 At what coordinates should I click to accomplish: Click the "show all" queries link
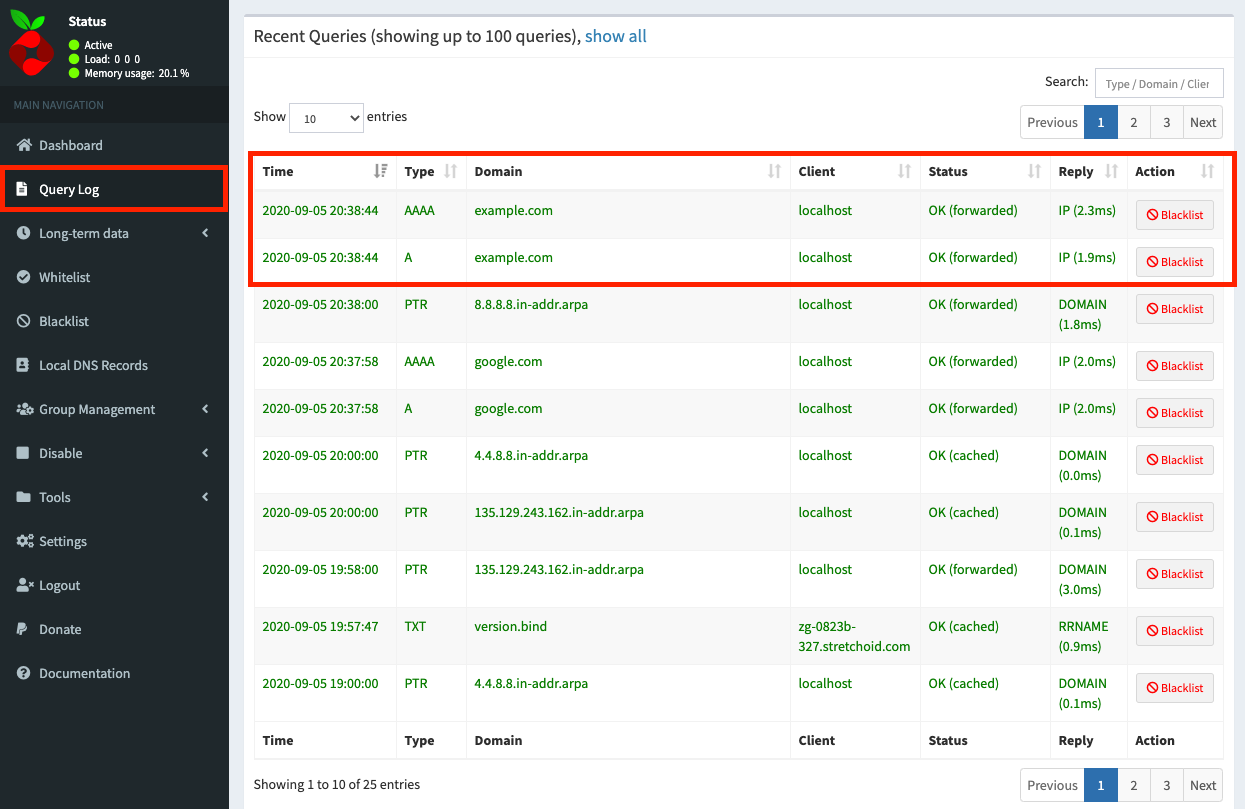pos(615,36)
